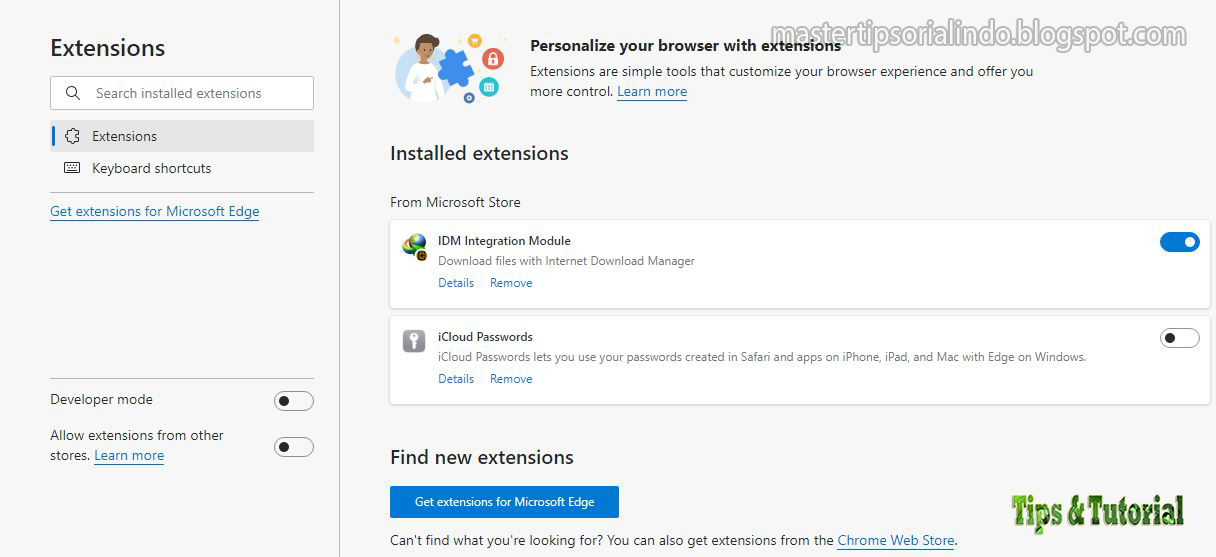Open the sidebar Get extensions for Microsoft Edge link
The image size is (1216, 557).
(x=154, y=212)
